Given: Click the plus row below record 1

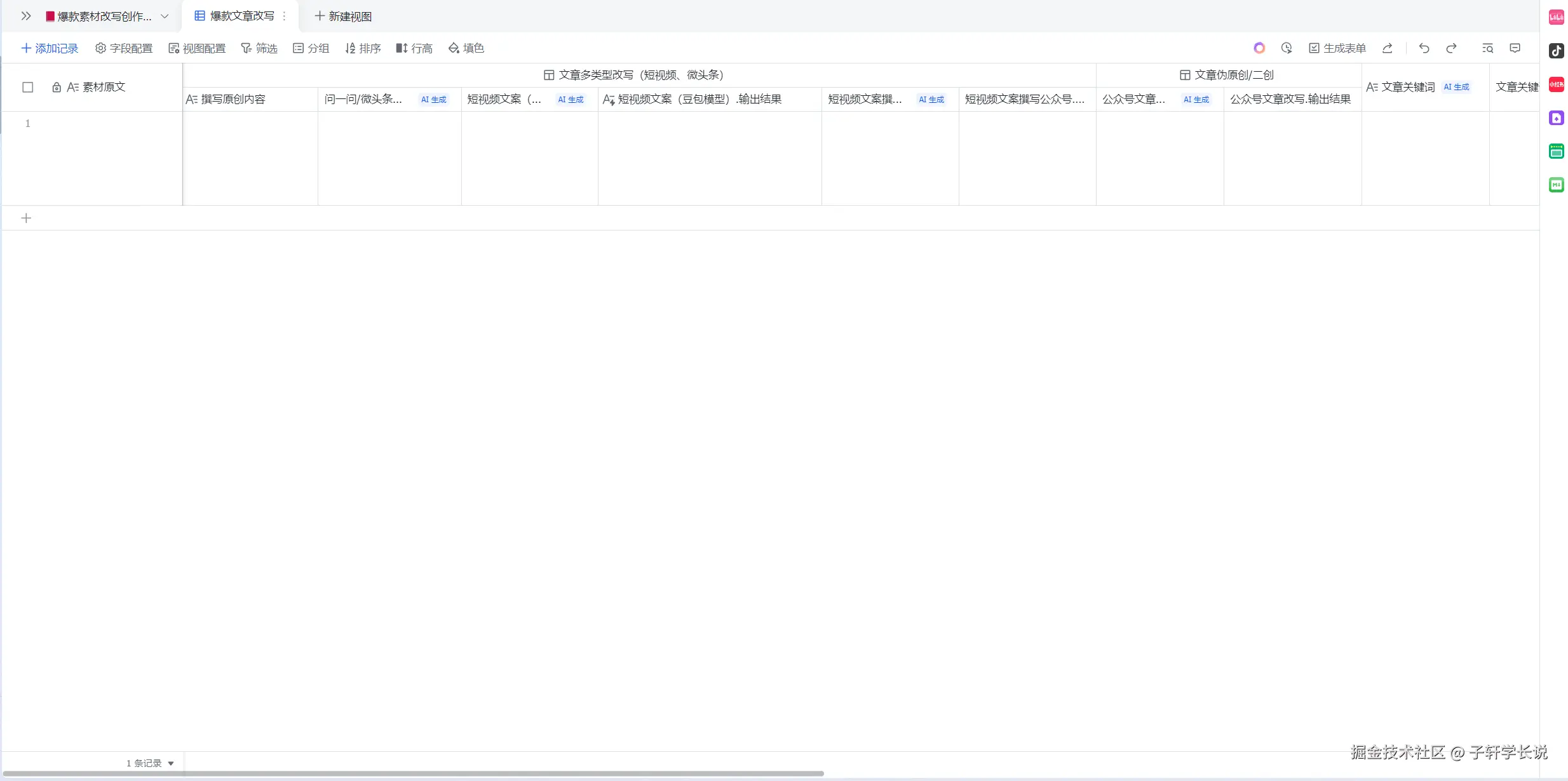Looking at the screenshot, I should point(26,218).
